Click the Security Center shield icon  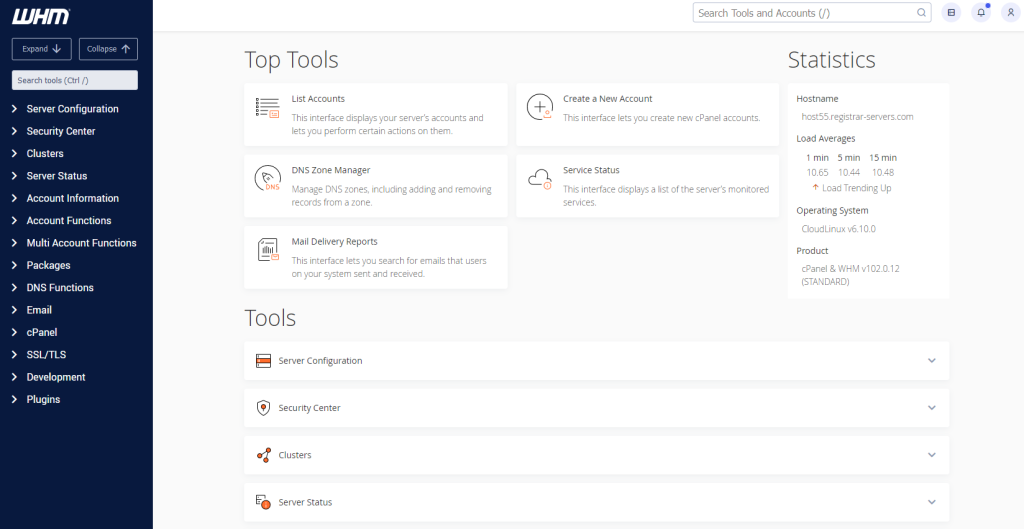[x=264, y=408]
